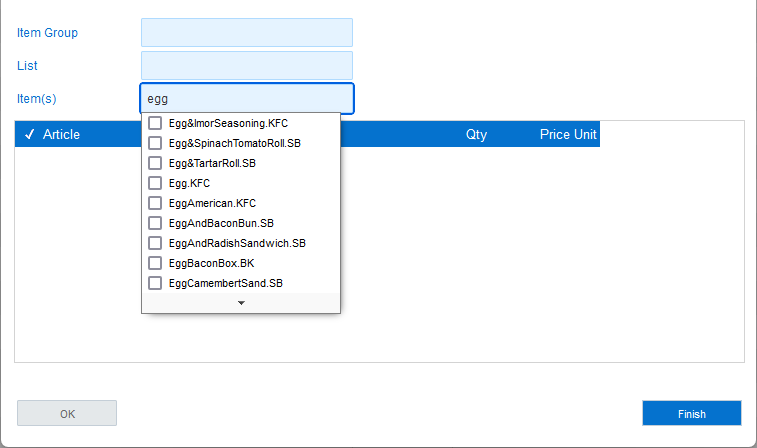
Task: Open the Item Group field
Action: tap(246, 32)
